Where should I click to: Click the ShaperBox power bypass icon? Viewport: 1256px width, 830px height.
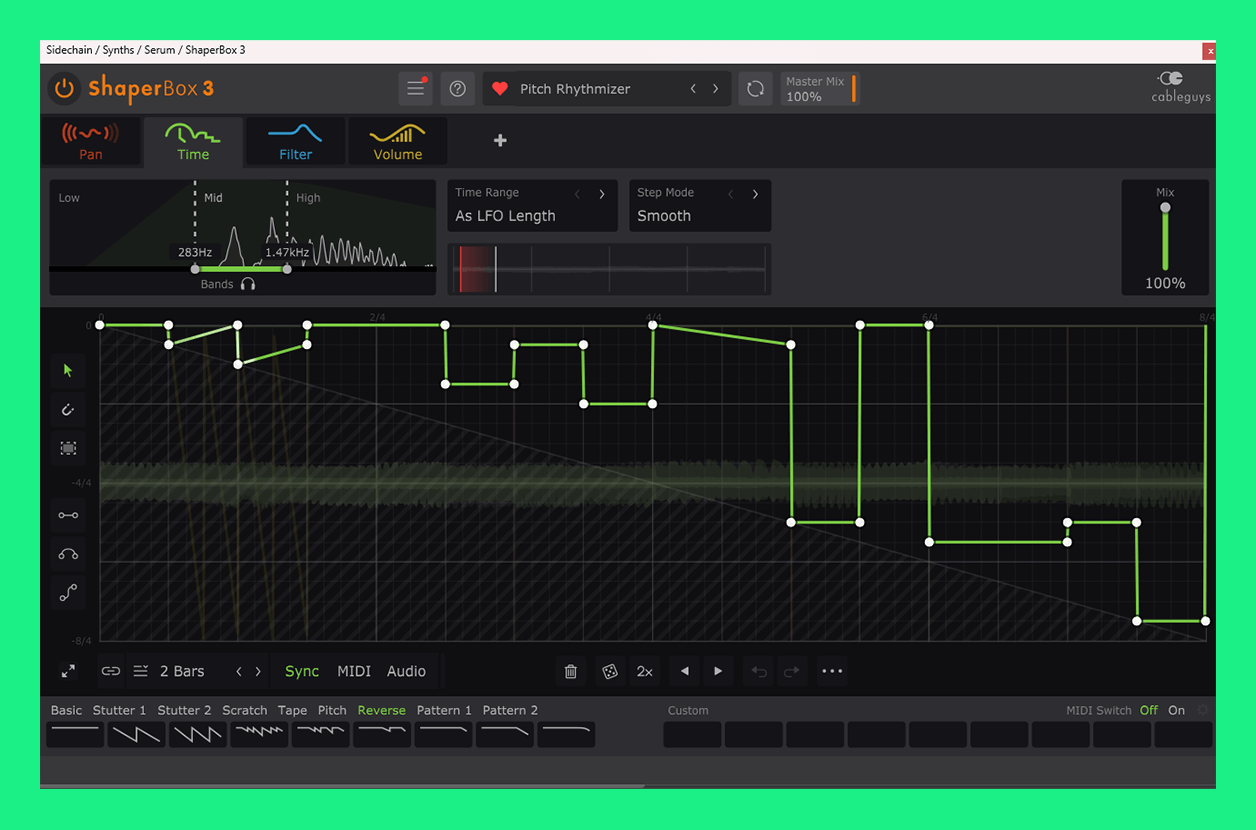[64, 89]
